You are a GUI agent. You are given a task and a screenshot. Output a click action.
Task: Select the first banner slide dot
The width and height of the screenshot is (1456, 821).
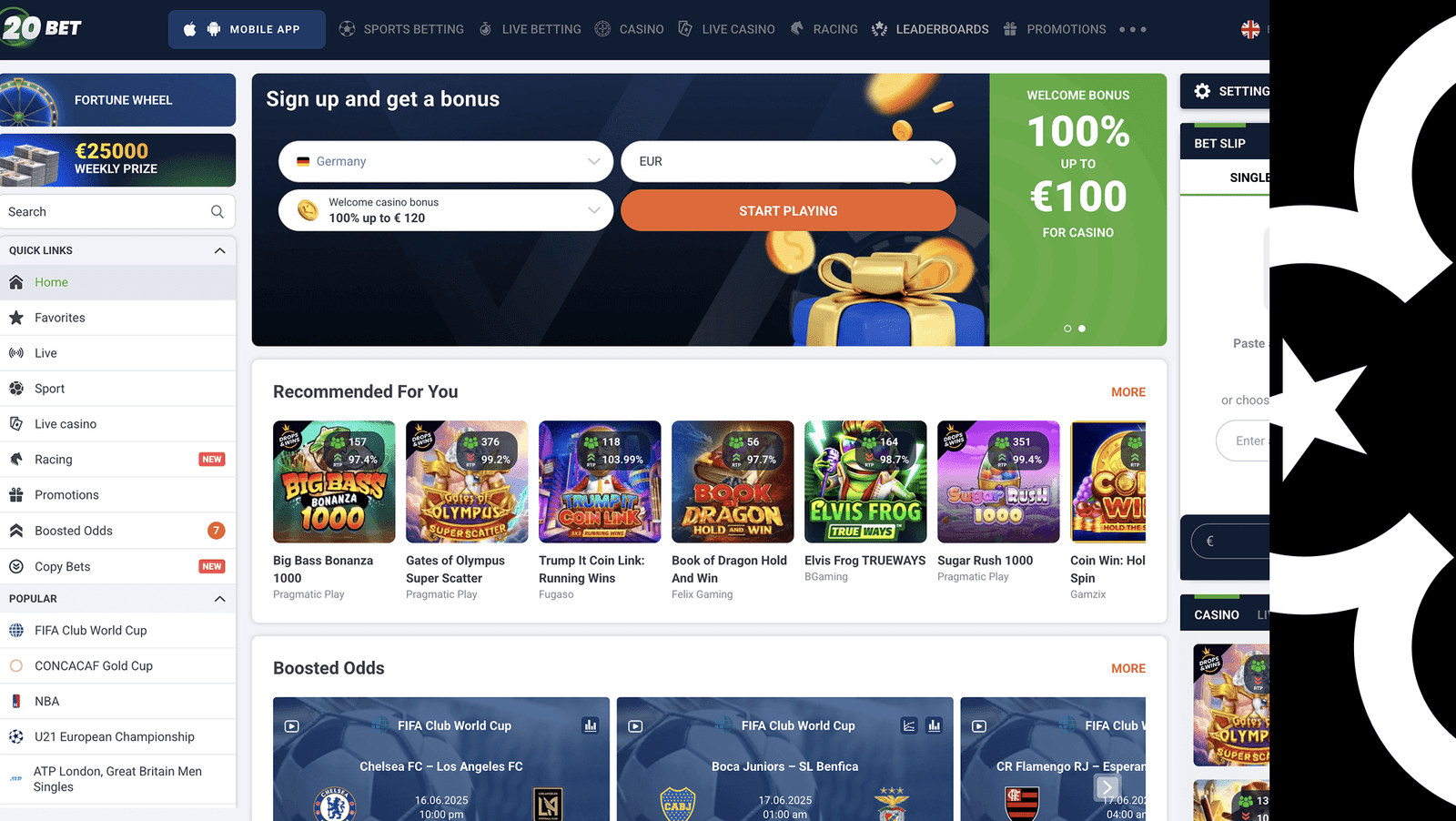[x=1067, y=329]
